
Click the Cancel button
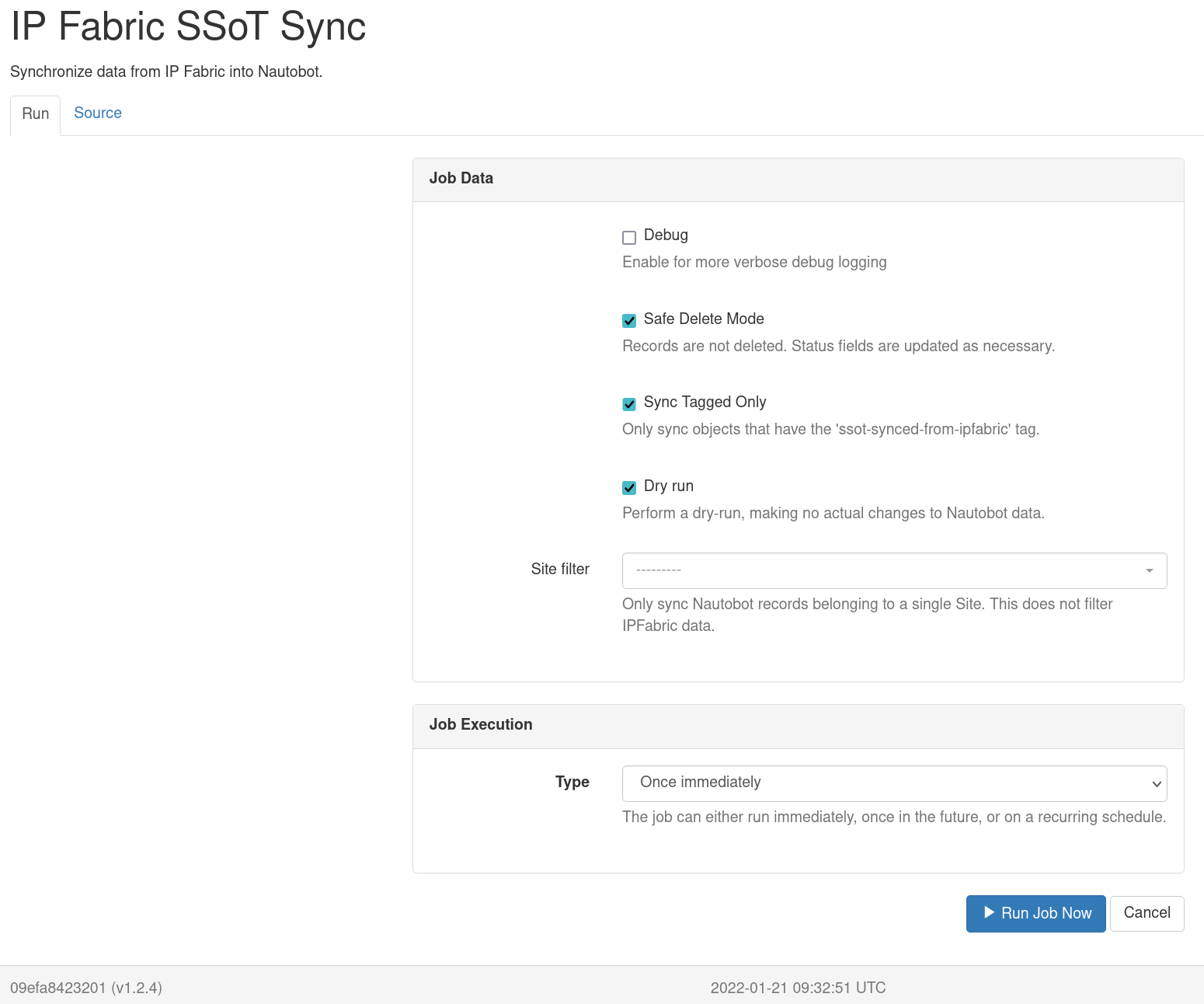point(1147,913)
